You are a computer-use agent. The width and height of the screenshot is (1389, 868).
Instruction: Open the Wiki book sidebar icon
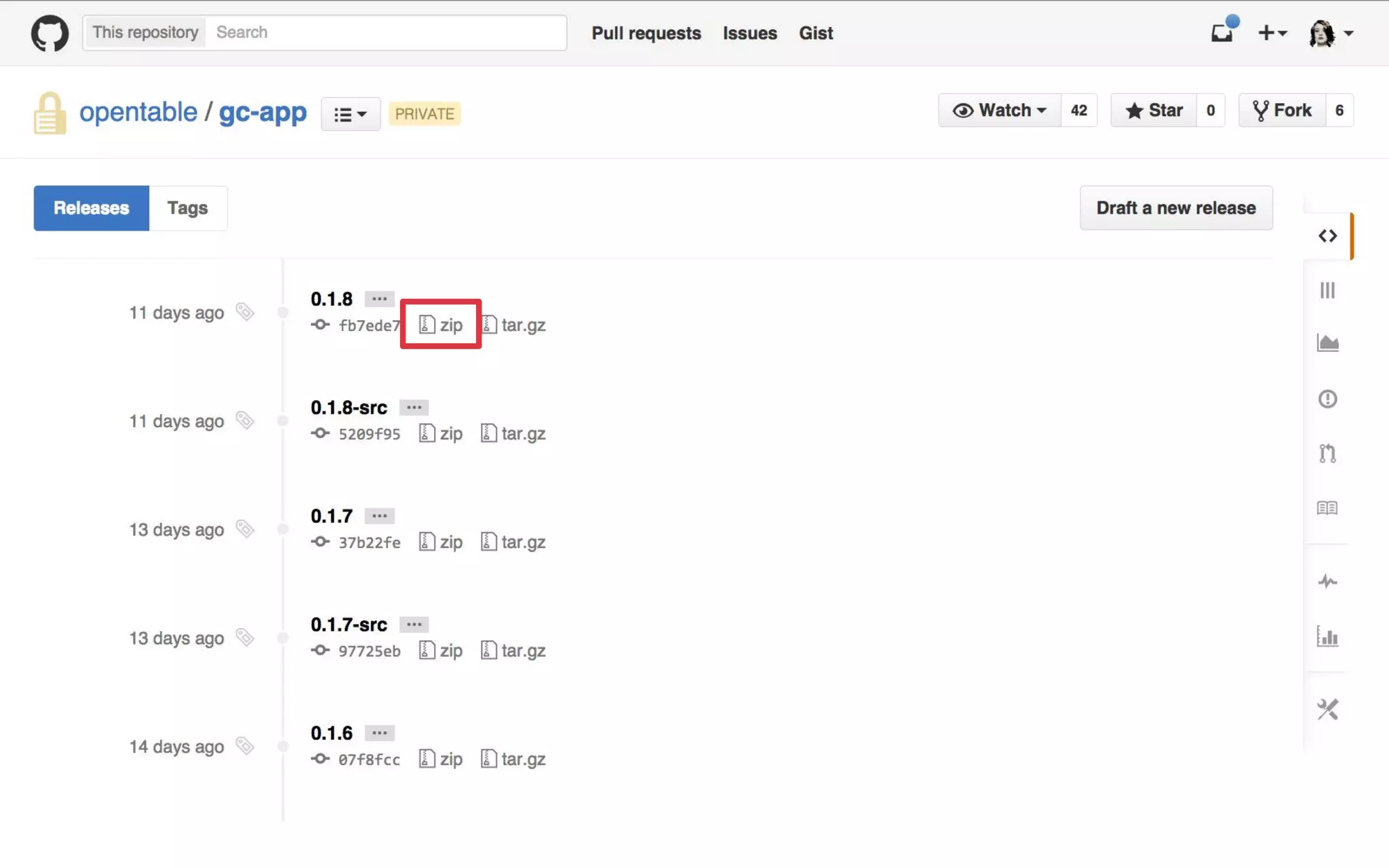point(1327,508)
